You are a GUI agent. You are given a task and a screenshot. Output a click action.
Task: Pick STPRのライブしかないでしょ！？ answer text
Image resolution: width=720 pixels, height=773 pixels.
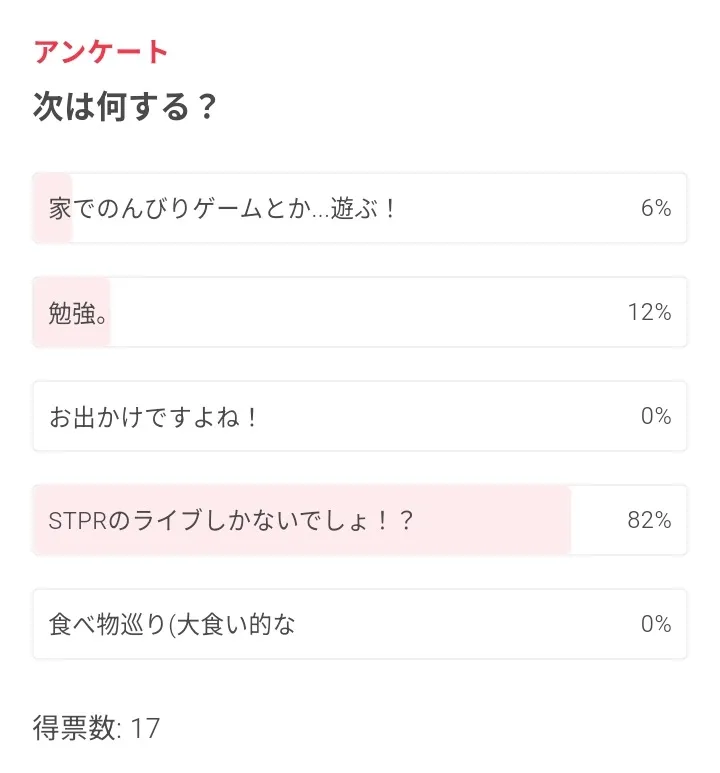point(231,521)
